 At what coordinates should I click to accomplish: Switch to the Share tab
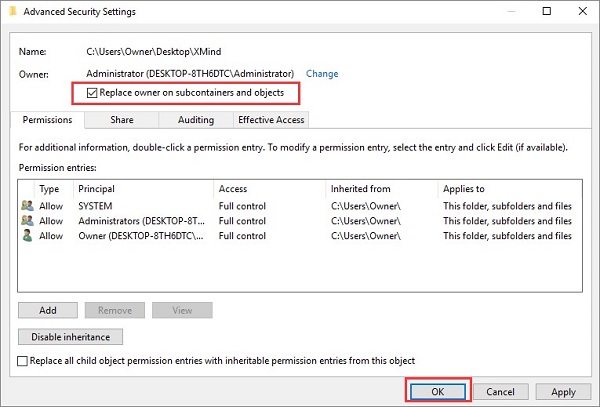tap(122, 120)
